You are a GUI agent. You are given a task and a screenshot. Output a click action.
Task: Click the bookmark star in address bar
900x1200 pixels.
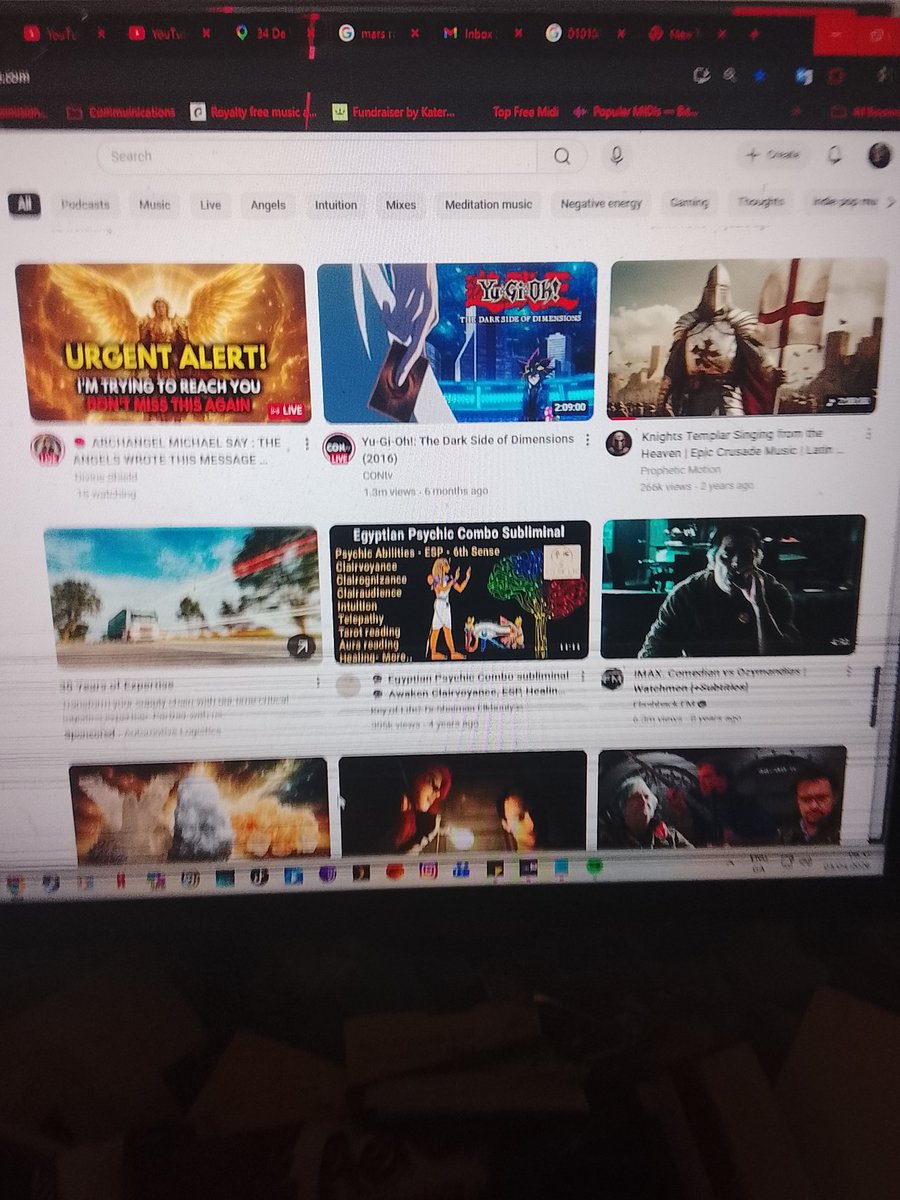point(761,75)
